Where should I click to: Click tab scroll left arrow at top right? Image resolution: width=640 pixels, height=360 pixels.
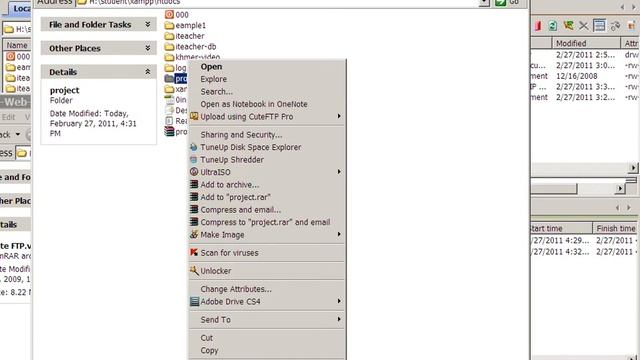click(622, 7)
